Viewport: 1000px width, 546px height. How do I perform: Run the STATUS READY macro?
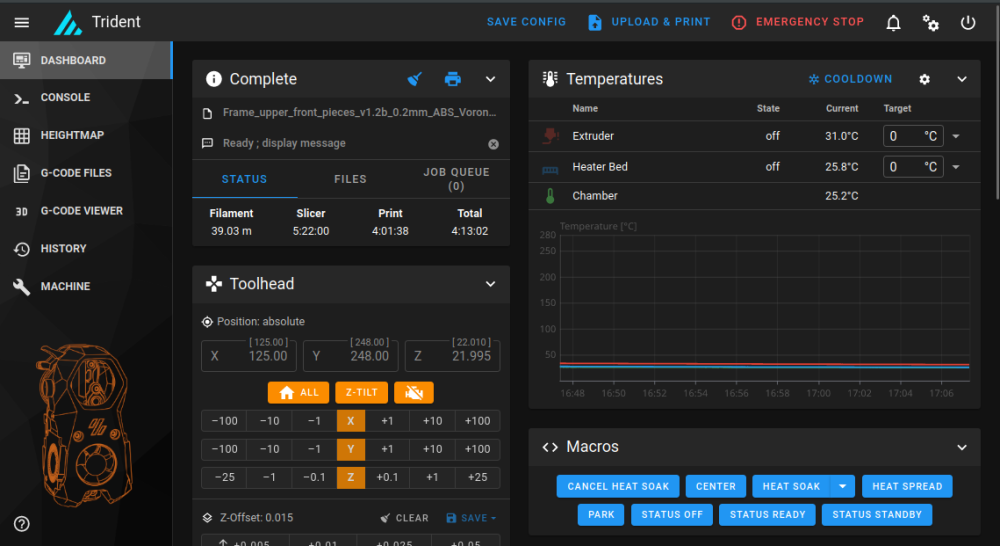pyautogui.click(x=767, y=514)
